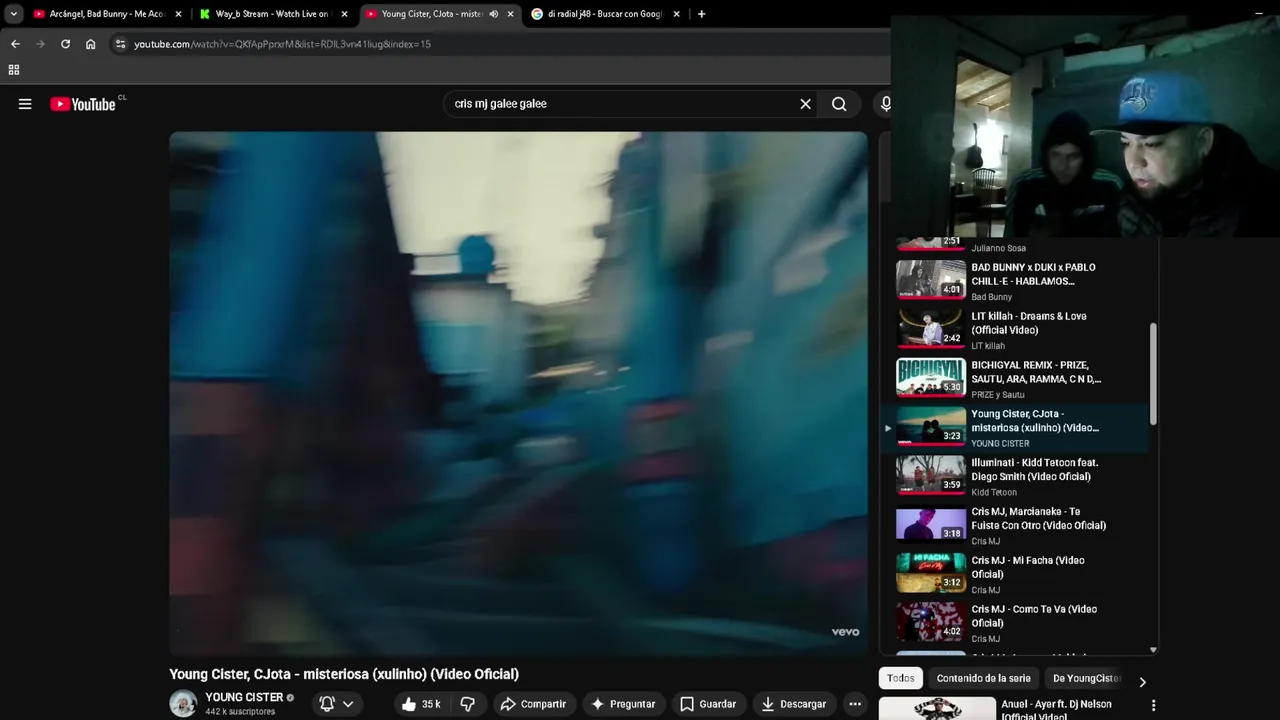Open the tab search dropdown arrow
1280x720 pixels.
(13, 14)
